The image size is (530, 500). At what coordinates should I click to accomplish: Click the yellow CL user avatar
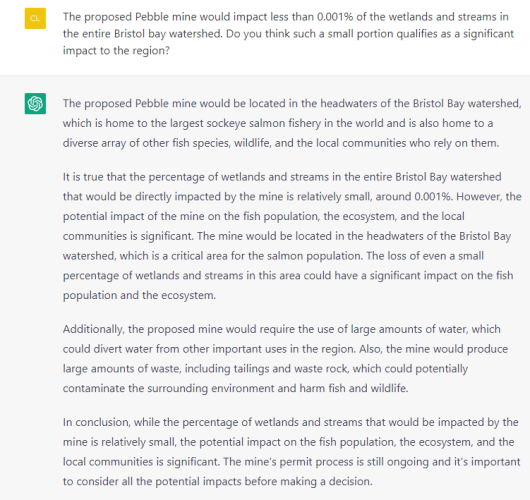tap(35, 18)
